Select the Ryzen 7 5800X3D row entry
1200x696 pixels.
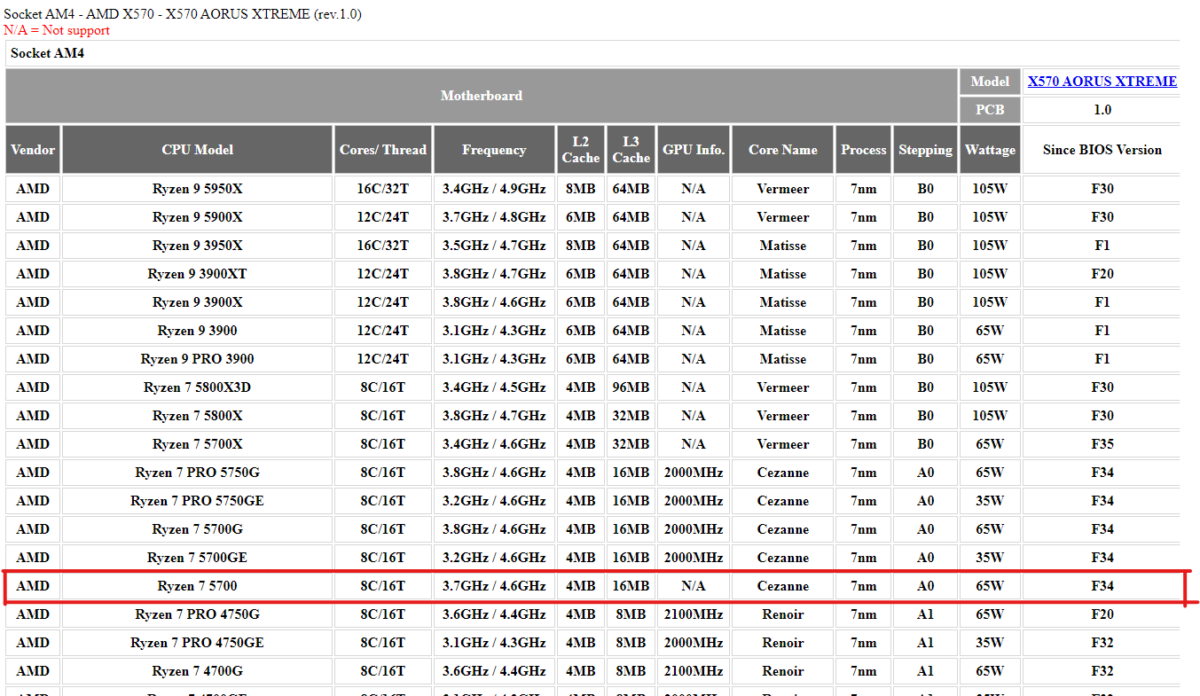[x=197, y=387]
